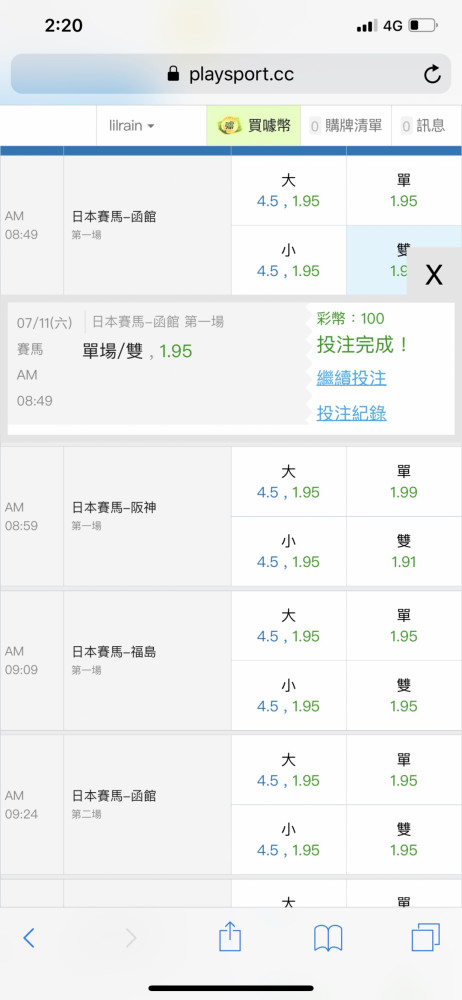Open the Safari share sheet icon

(x=230, y=936)
